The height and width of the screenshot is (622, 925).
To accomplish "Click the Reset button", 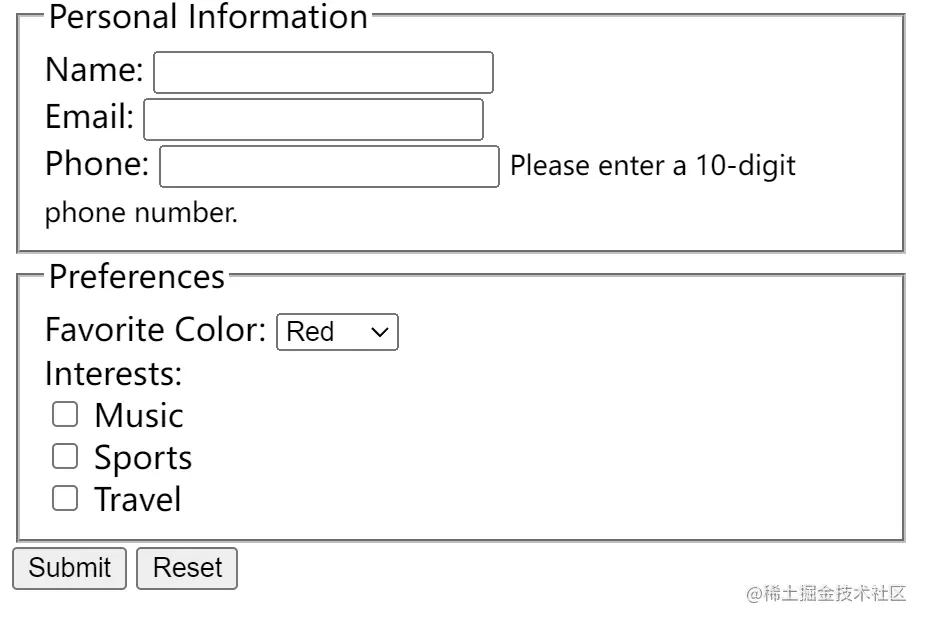I will (187, 568).
